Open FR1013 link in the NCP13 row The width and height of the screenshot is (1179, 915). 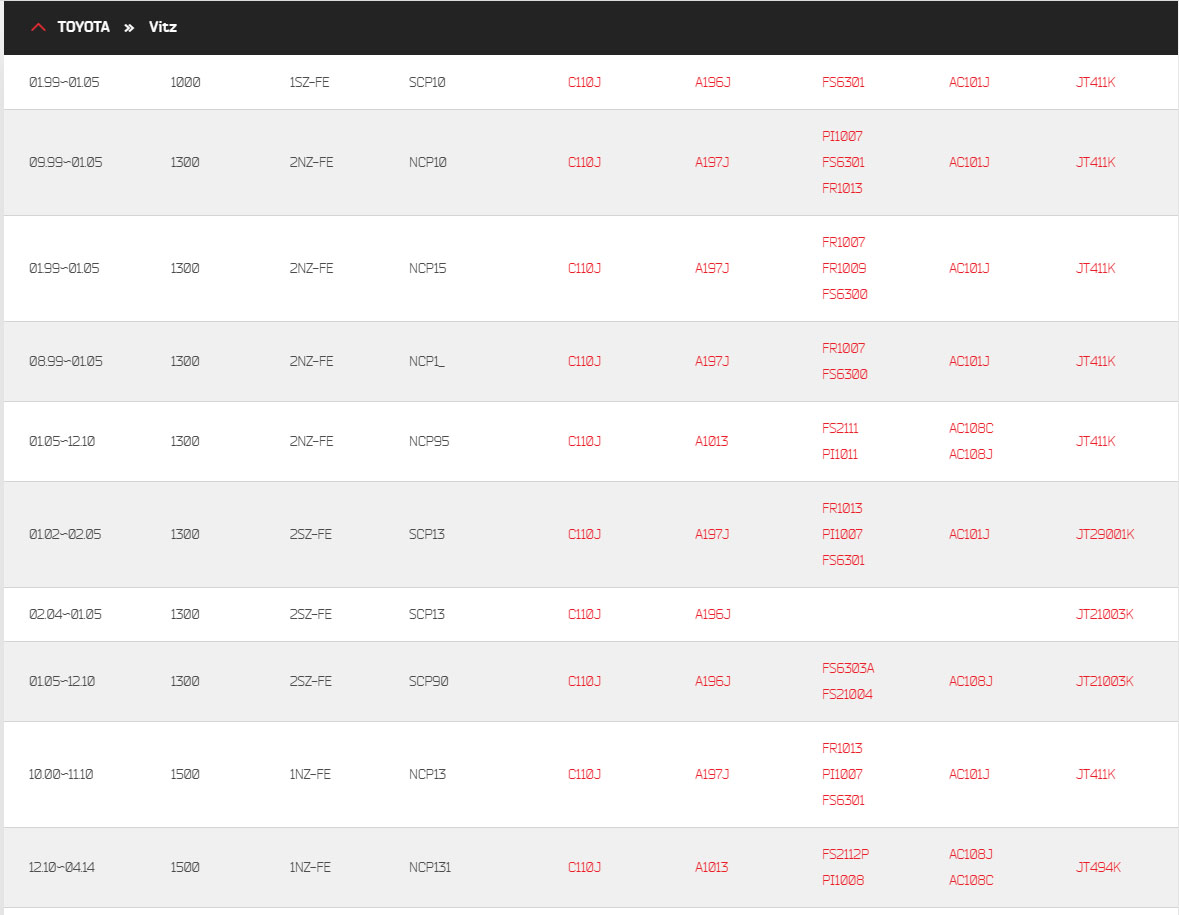(842, 748)
